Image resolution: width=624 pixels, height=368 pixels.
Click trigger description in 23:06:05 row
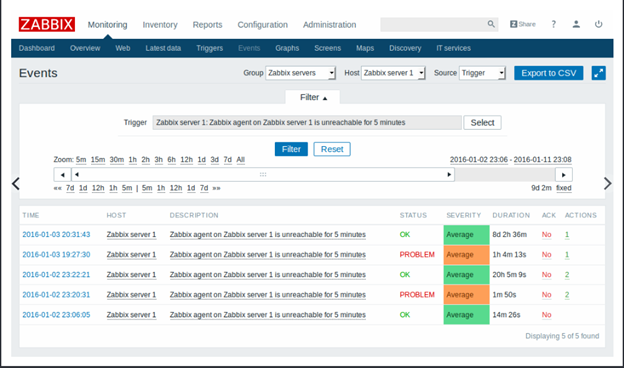point(267,315)
